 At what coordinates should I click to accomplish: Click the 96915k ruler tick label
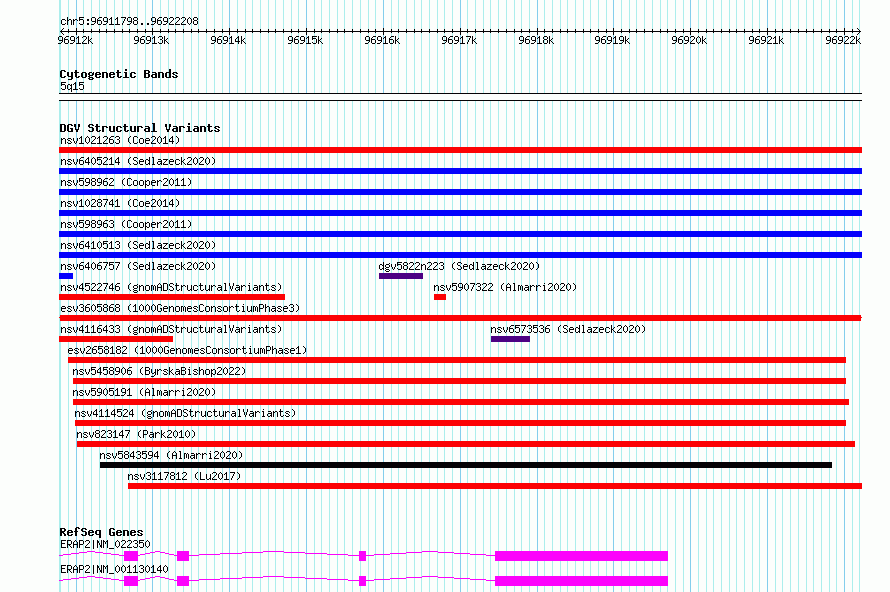pos(305,40)
